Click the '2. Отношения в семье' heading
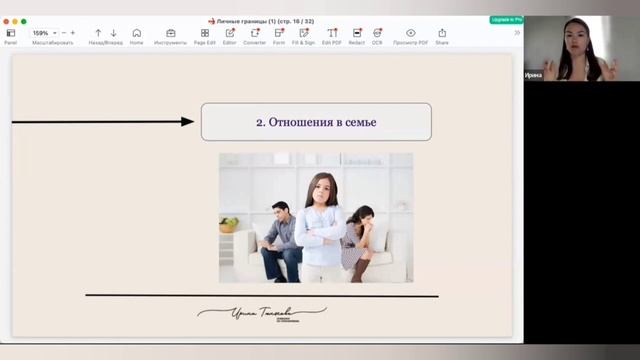This screenshot has height=360, width=640. tap(316, 122)
